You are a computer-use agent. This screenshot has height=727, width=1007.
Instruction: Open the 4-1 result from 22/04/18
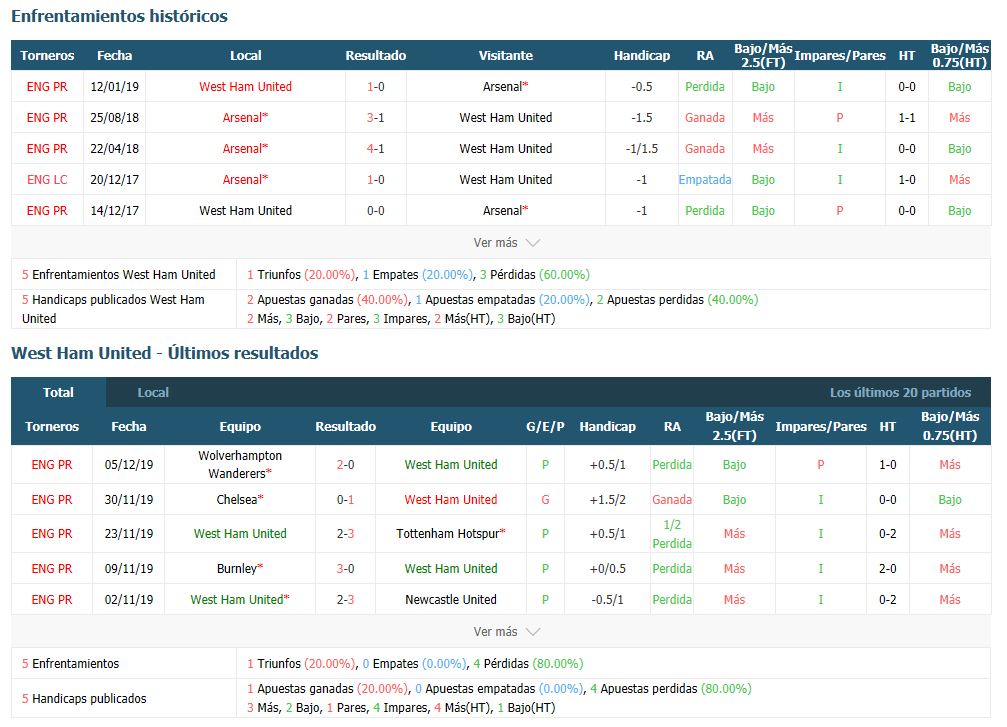376,148
